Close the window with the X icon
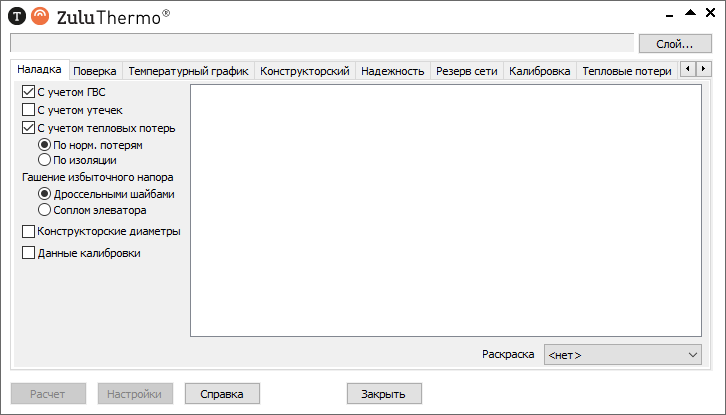 [x=709, y=12]
